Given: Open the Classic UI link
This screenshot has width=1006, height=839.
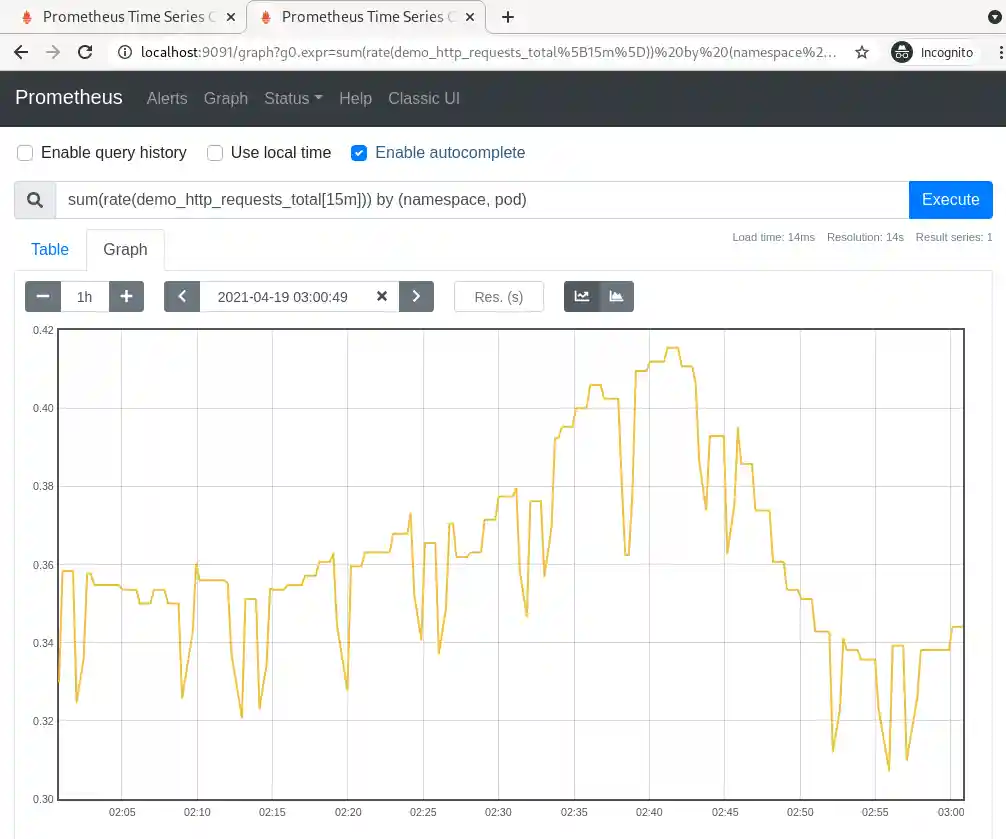Looking at the screenshot, I should (424, 98).
